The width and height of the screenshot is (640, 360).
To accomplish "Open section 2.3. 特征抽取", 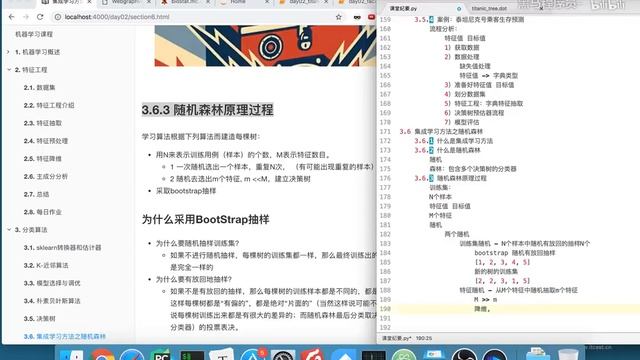I will click(x=43, y=123).
